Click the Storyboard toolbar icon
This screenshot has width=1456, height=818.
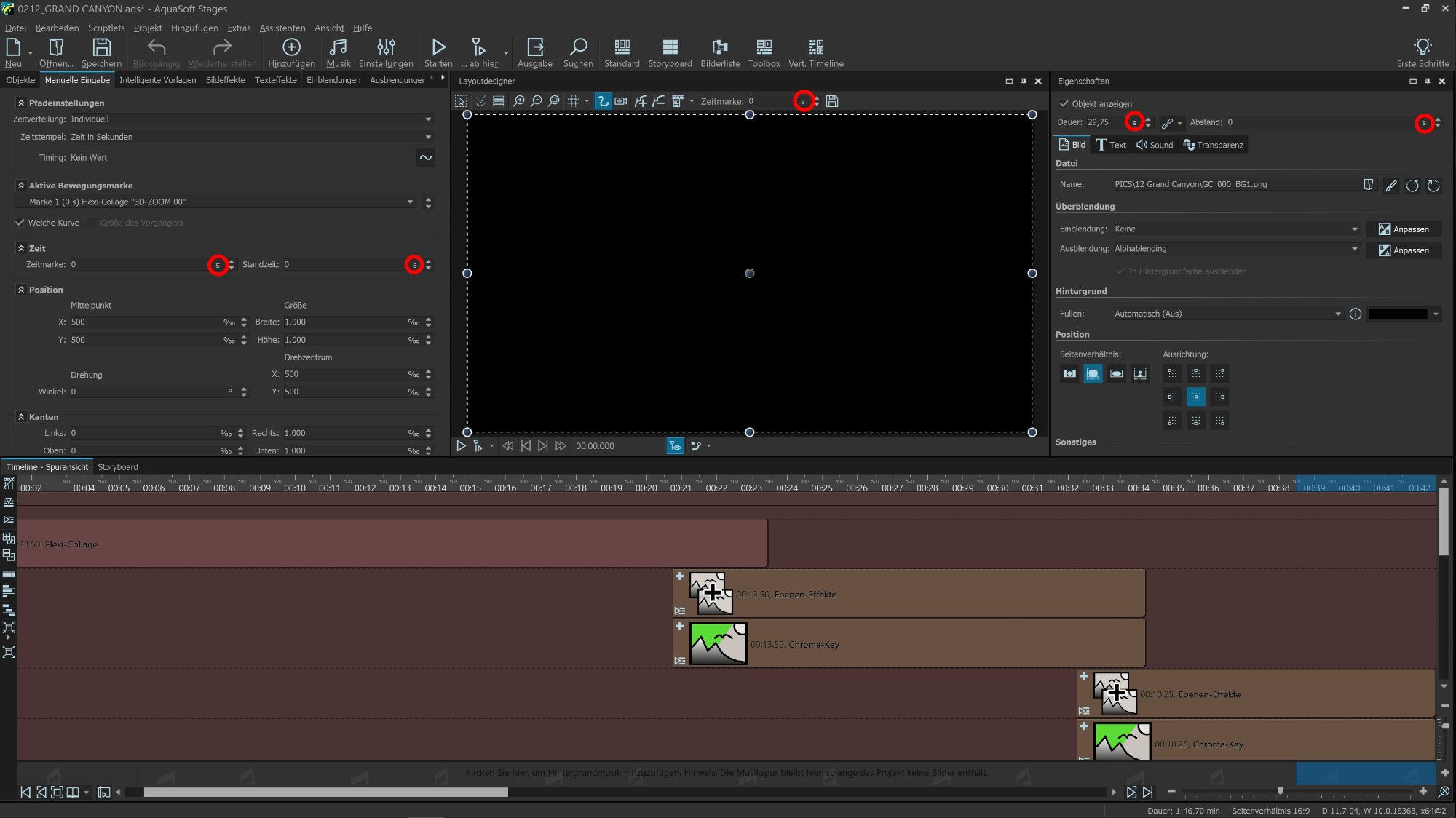(670, 48)
